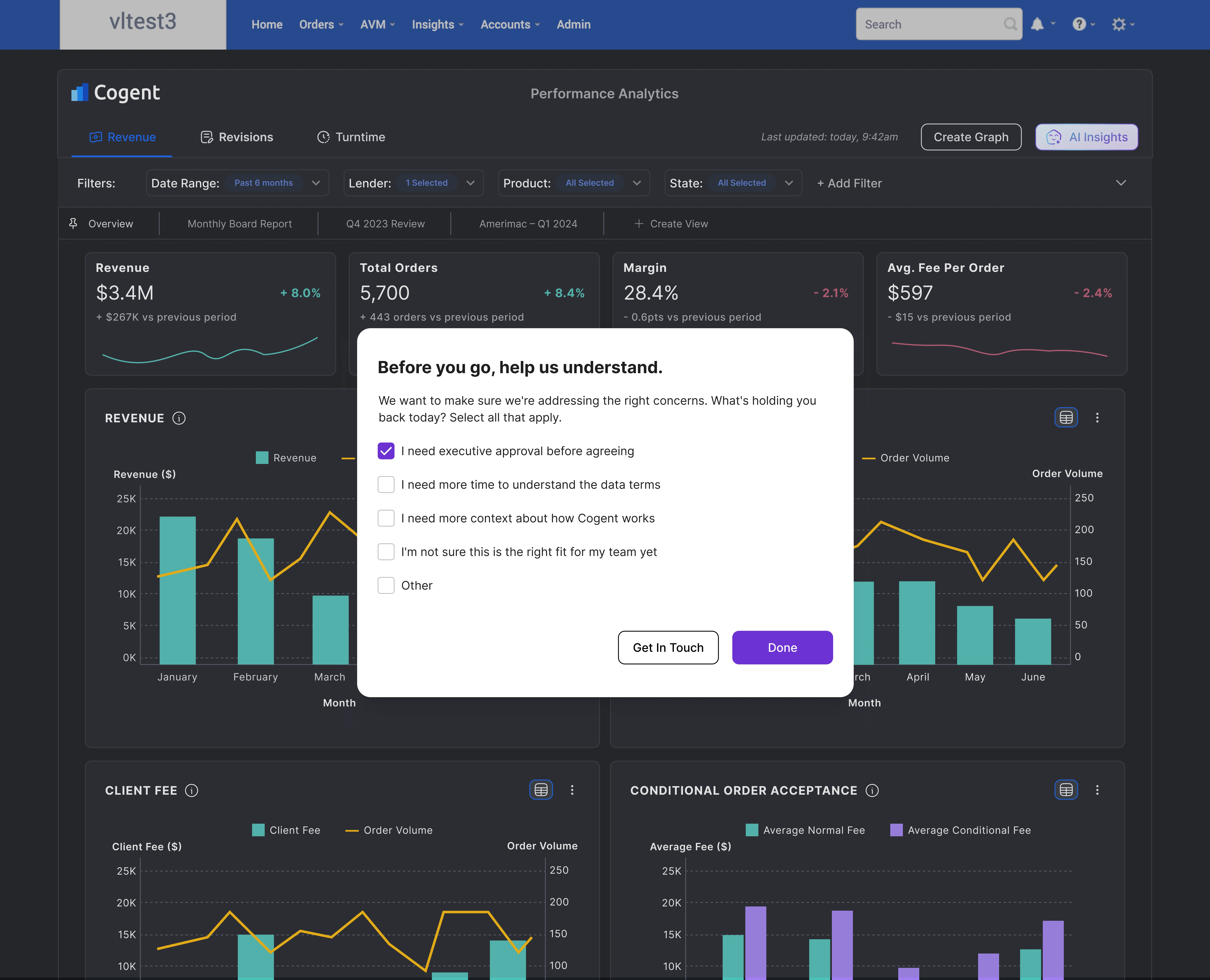Click the Conditional Order Acceptance info icon
1210x980 pixels.
(x=872, y=790)
